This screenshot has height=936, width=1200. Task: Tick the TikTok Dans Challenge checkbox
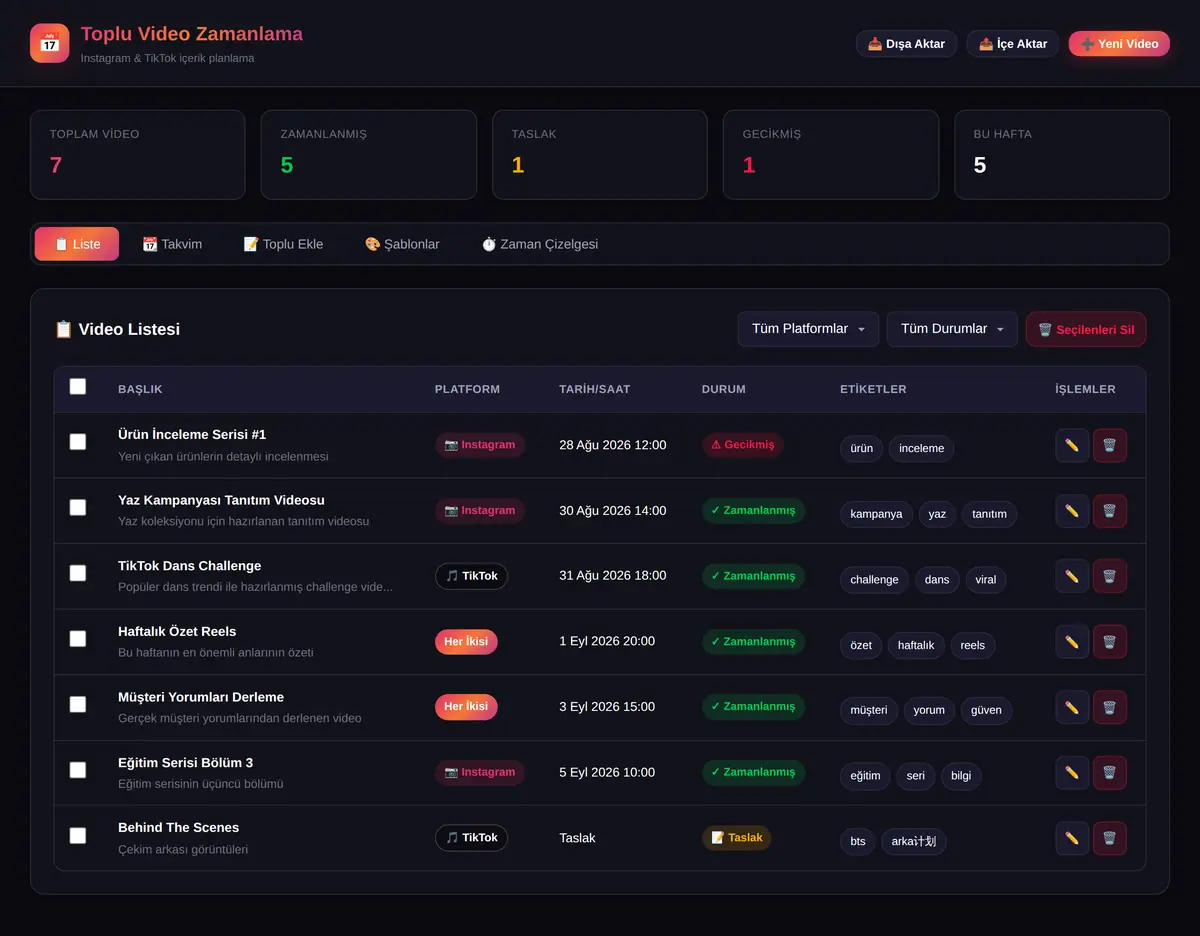(x=78, y=573)
